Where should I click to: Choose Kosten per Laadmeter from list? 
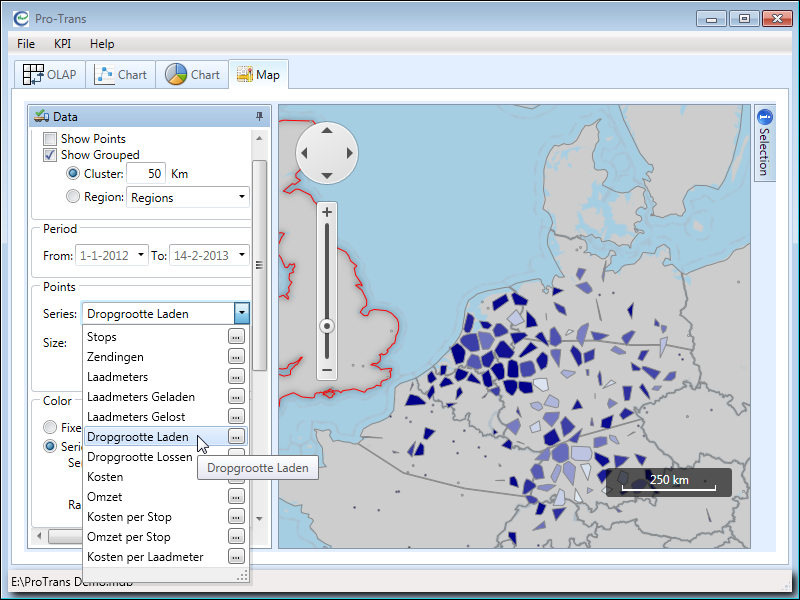click(x=145, y=557)
